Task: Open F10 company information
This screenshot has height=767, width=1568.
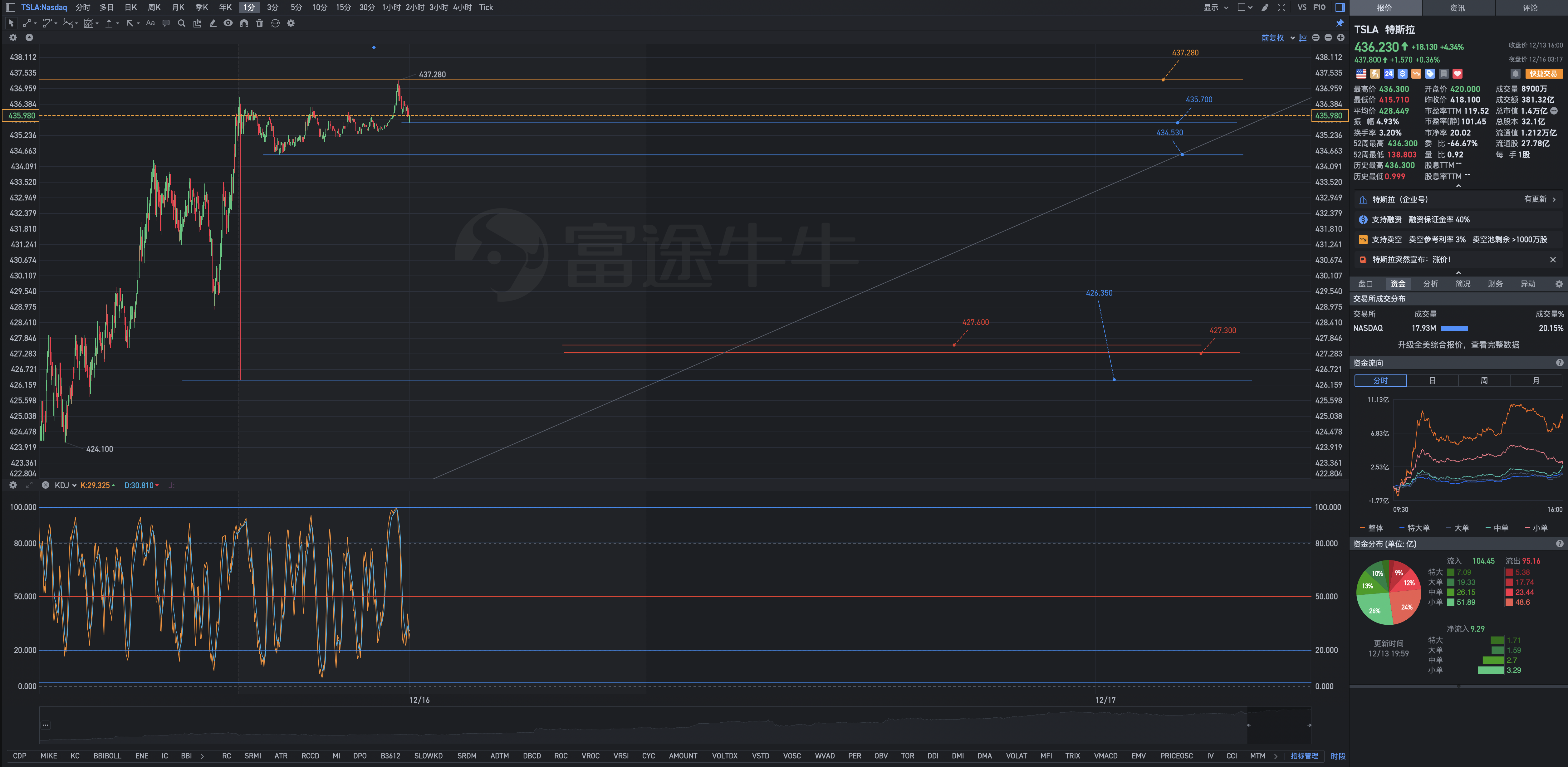Action: 1319,7
